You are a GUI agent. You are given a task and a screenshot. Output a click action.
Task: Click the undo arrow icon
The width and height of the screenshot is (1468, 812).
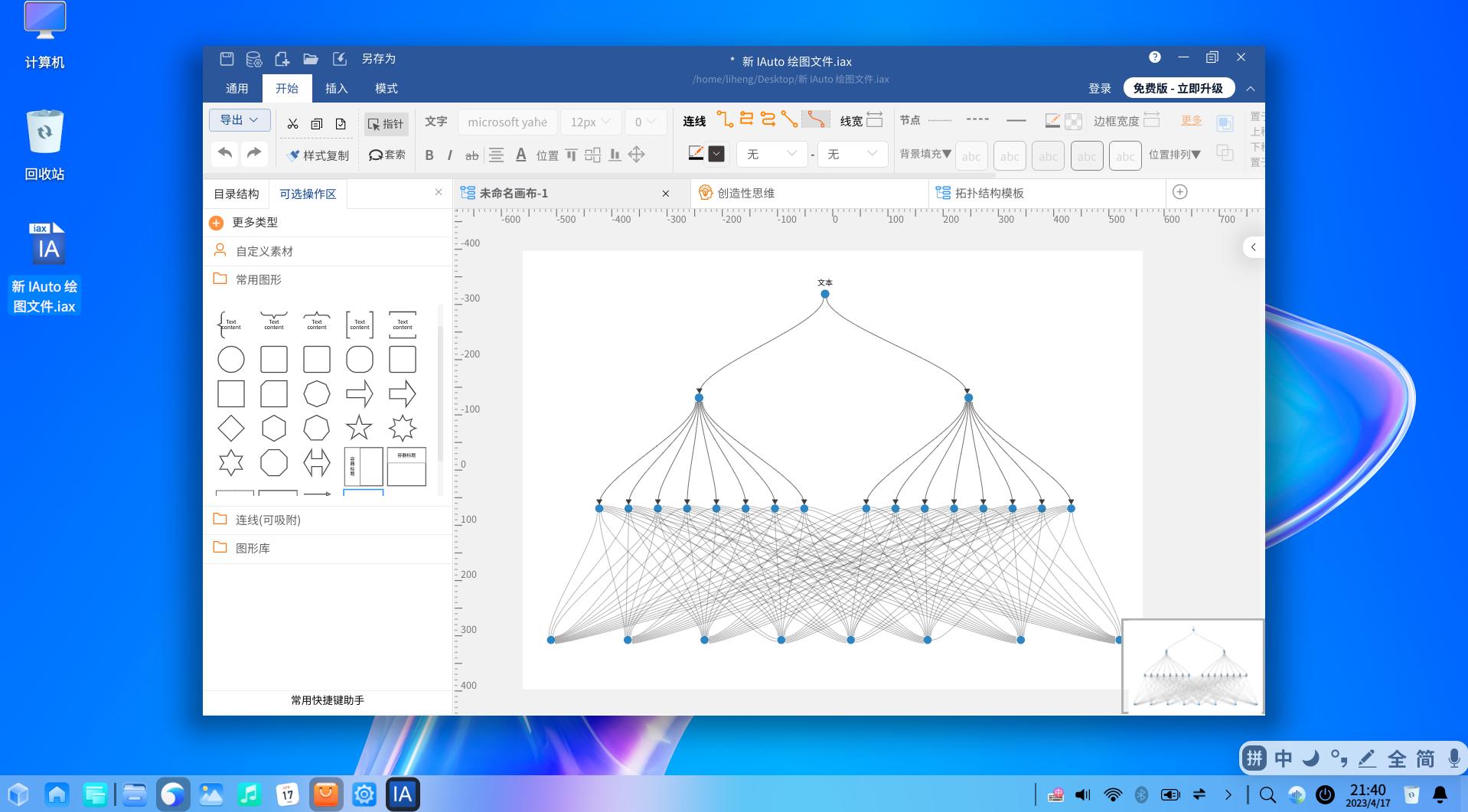224,154
